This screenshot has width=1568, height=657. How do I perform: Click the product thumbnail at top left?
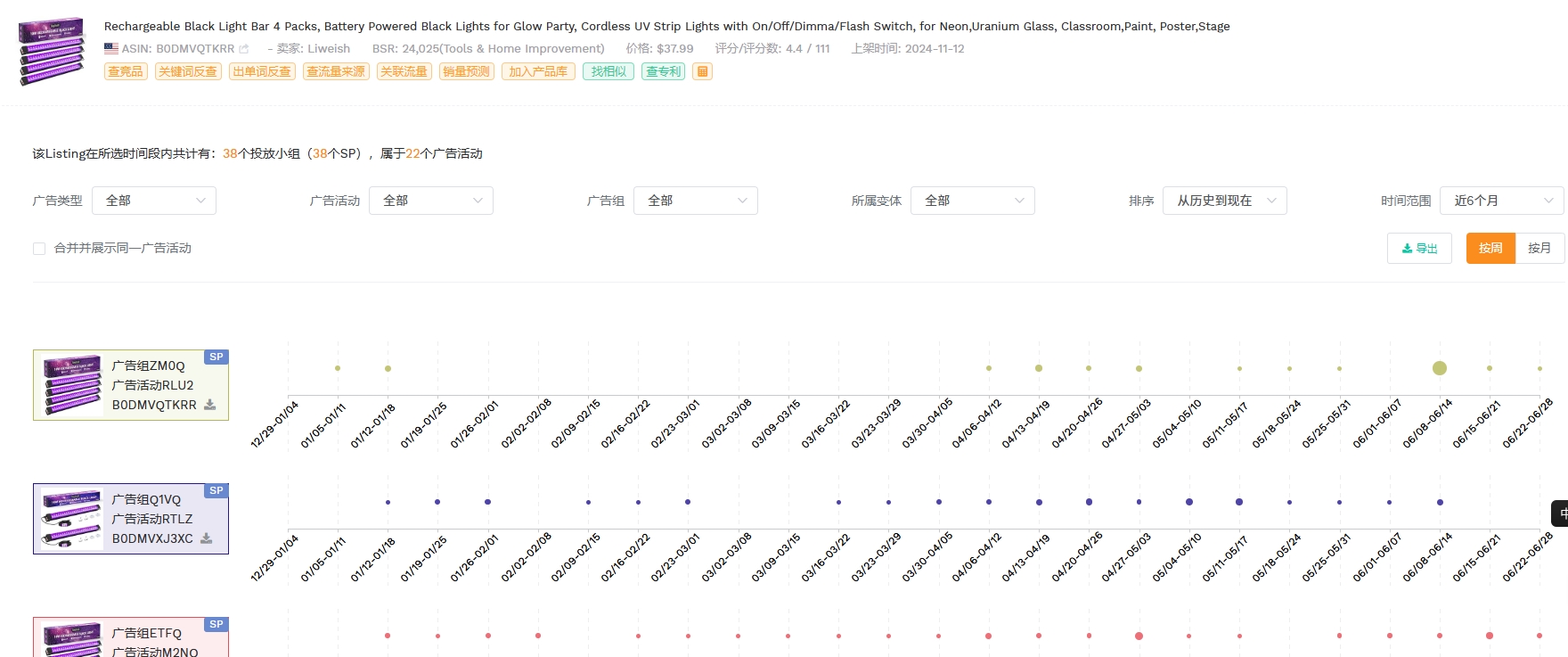coord(52,50)
